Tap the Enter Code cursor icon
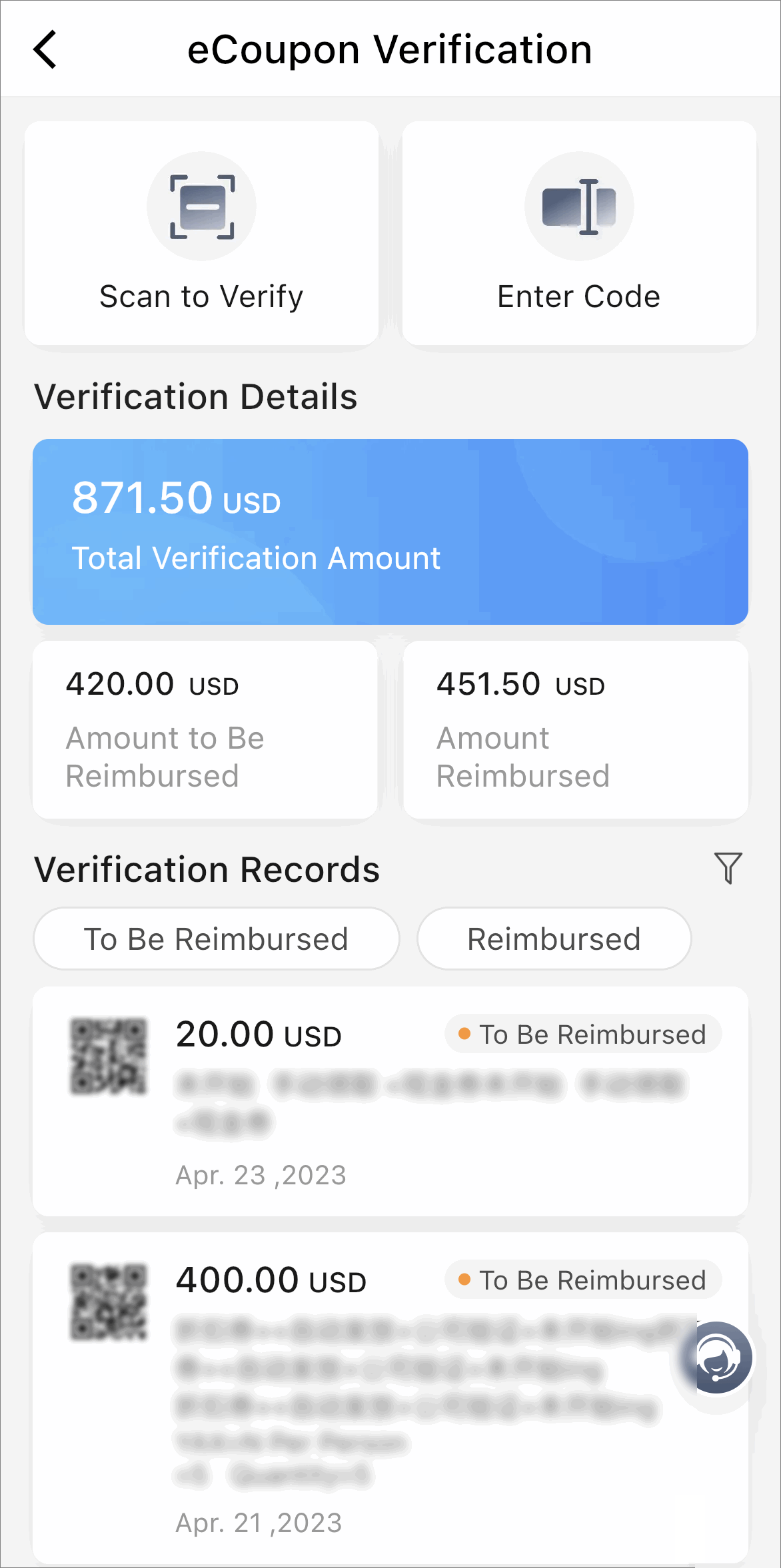Image resolution: width=781 pixels, height=1568 pixels. click(x=579, y=206)
